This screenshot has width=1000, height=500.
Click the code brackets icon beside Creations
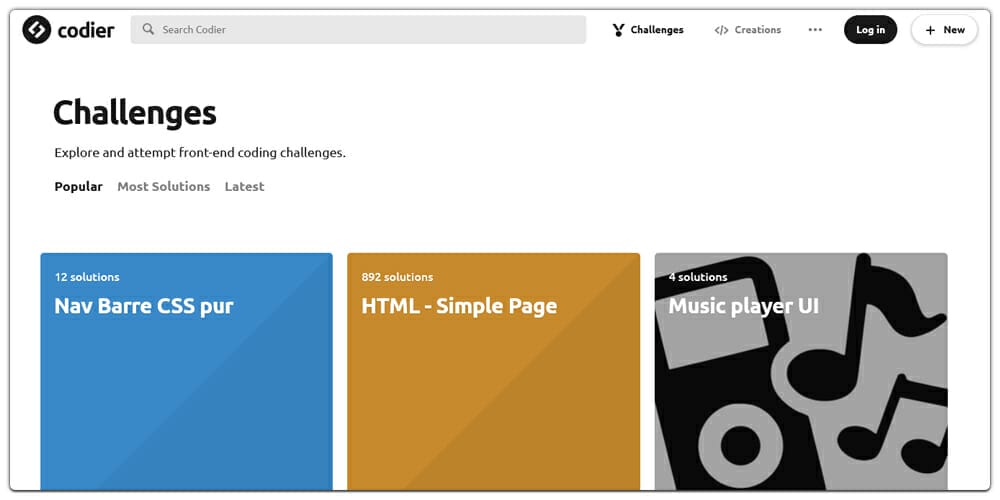(x=721, y=30)
